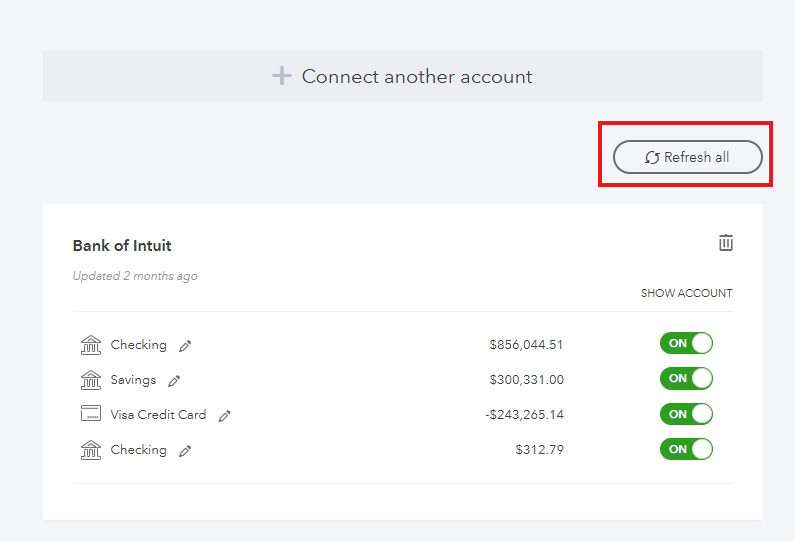
Task: Click pencil icon beside the $312.79 Checking account
Action: click(185, 451)
